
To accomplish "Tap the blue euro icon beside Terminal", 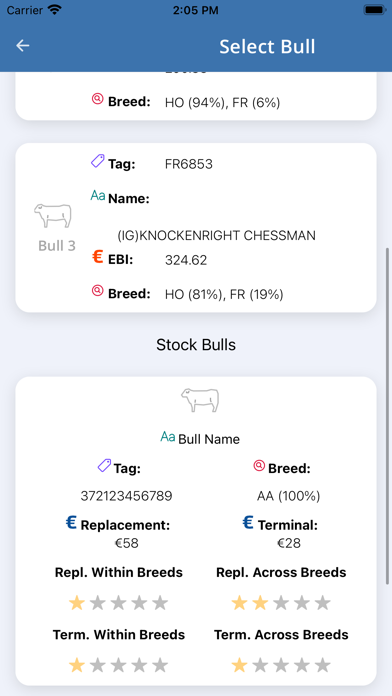I will [248, 522].
